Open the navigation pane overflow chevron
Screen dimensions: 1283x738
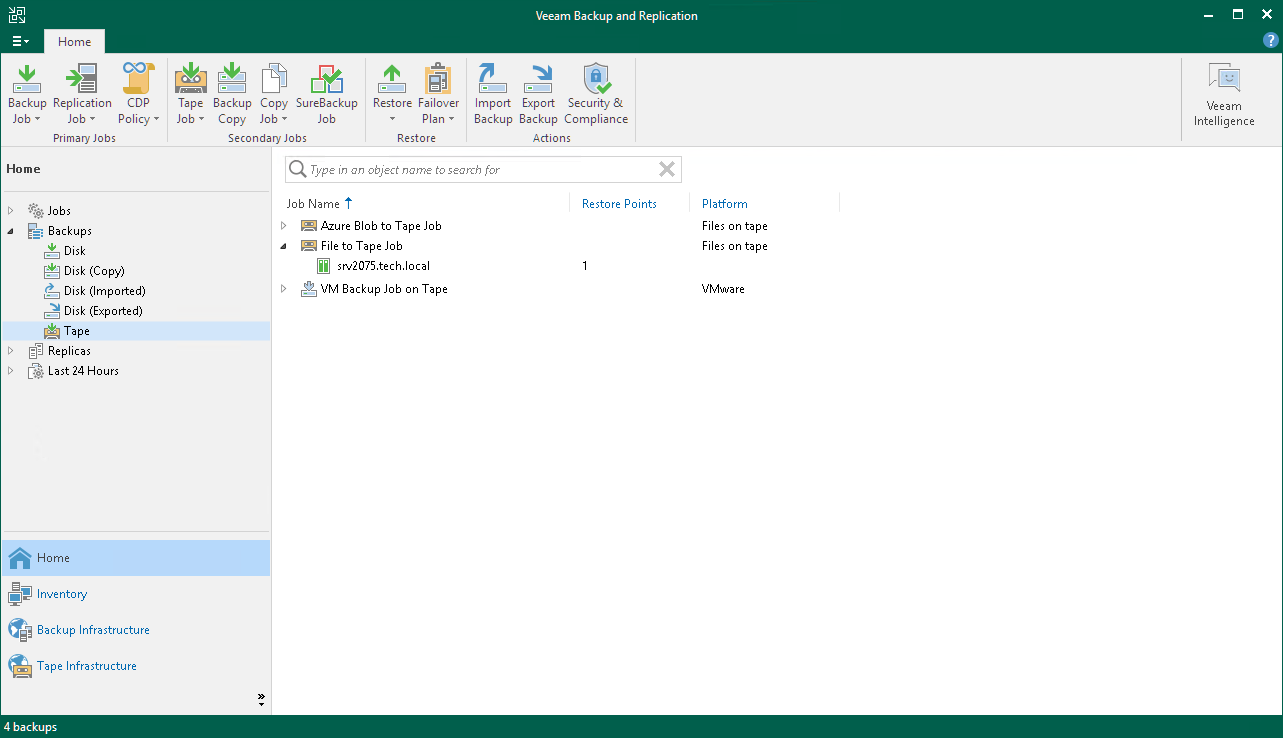pos(261,699)
